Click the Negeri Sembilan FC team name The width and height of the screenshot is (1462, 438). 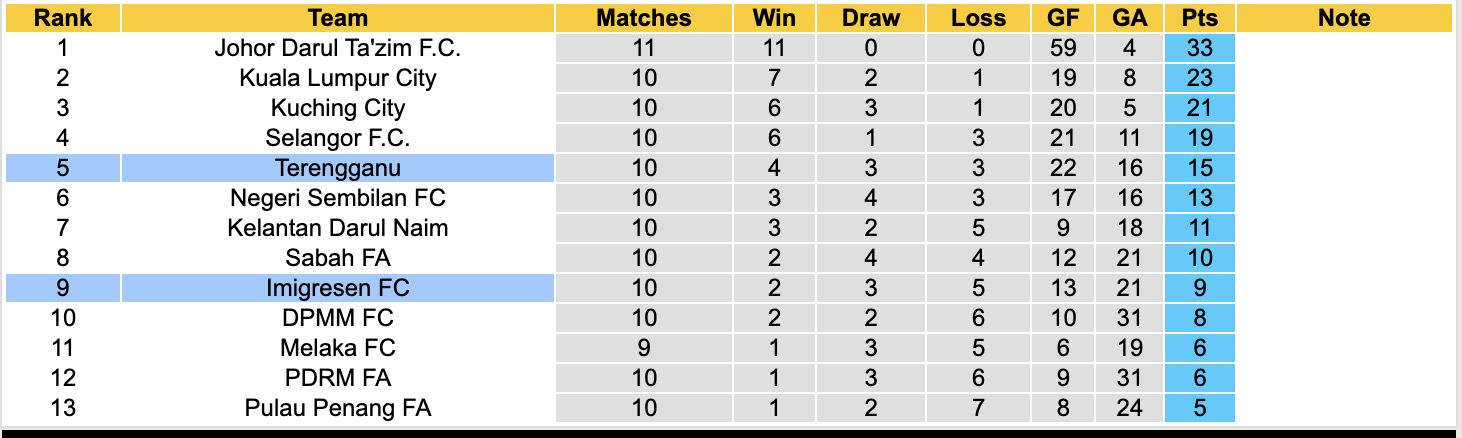(x=338, y=198)
